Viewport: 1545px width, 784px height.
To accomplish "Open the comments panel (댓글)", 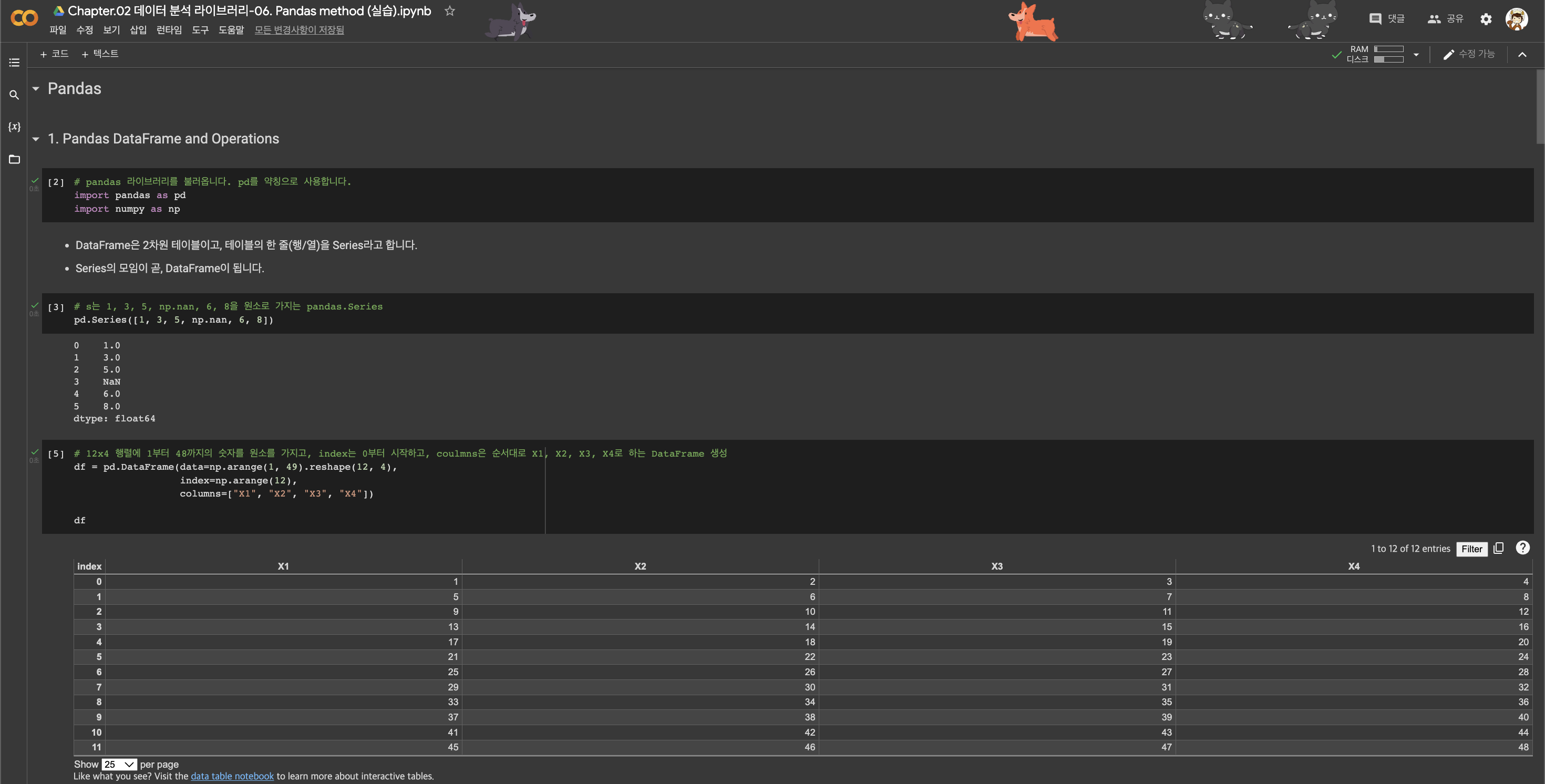I will [1387, 19].
